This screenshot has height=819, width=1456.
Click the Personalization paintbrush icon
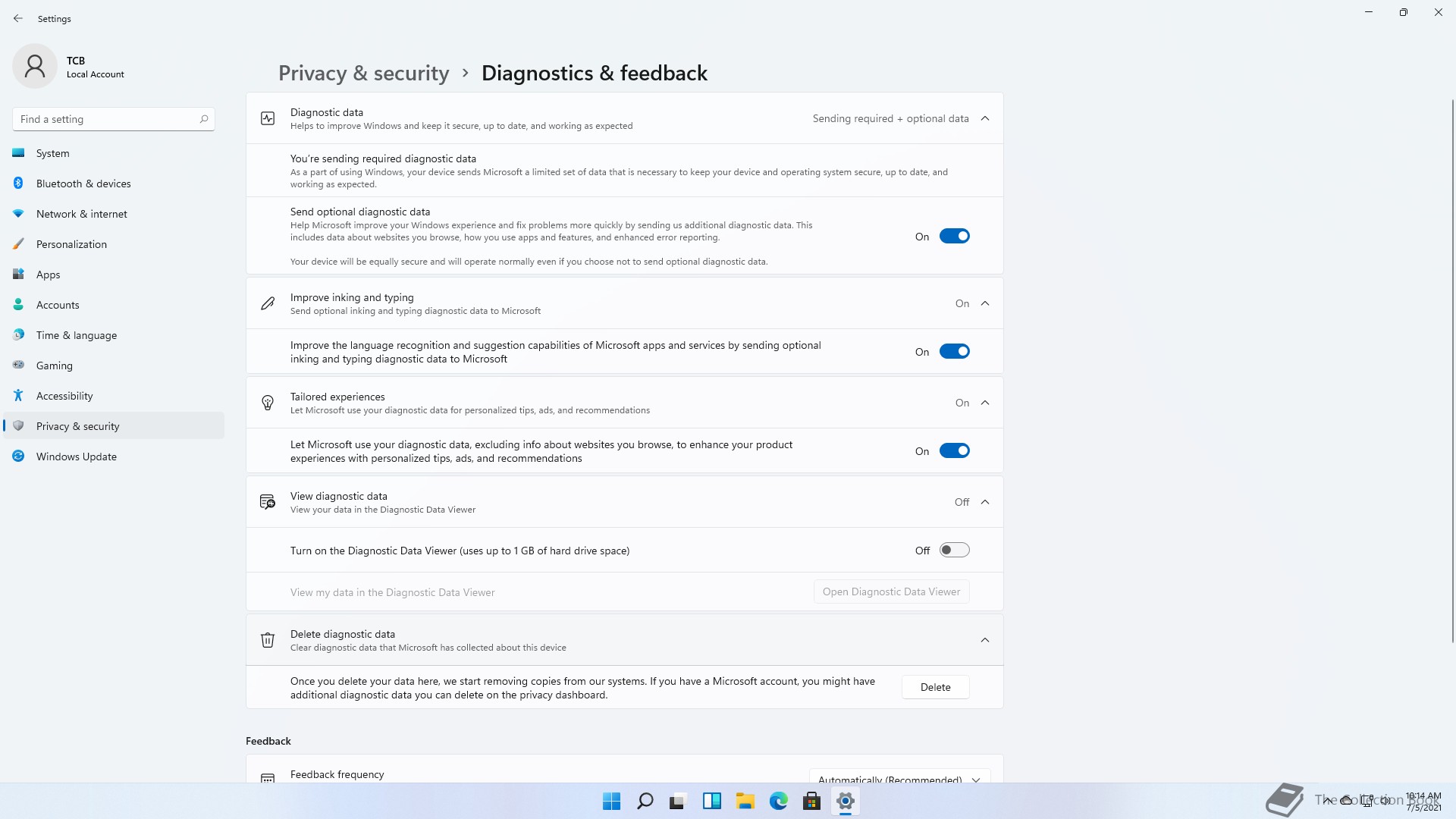click(x=18, y=244)
